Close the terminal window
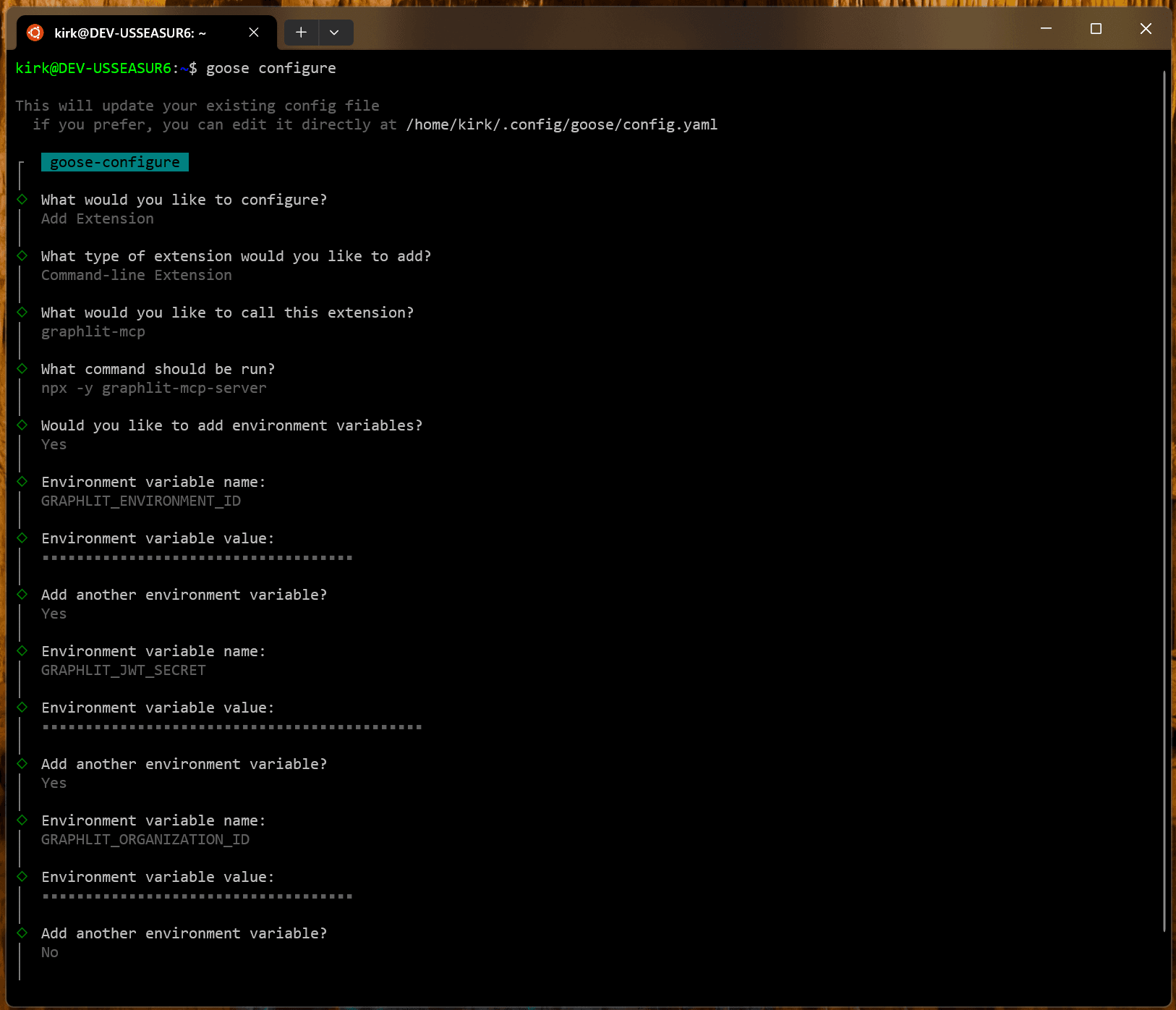This screenshot has width=1176, height=1010. click(x=1146, y=29)
